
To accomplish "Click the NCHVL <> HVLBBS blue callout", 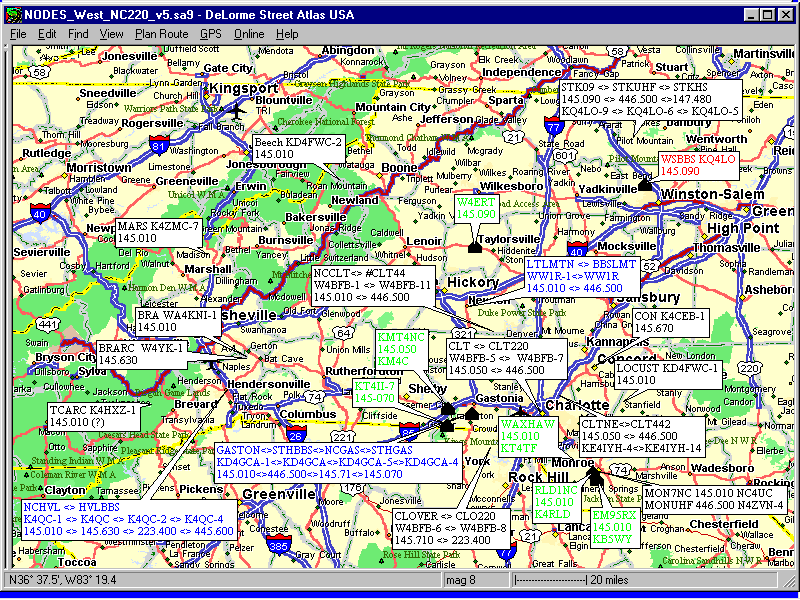I will [x=128, y=519].
